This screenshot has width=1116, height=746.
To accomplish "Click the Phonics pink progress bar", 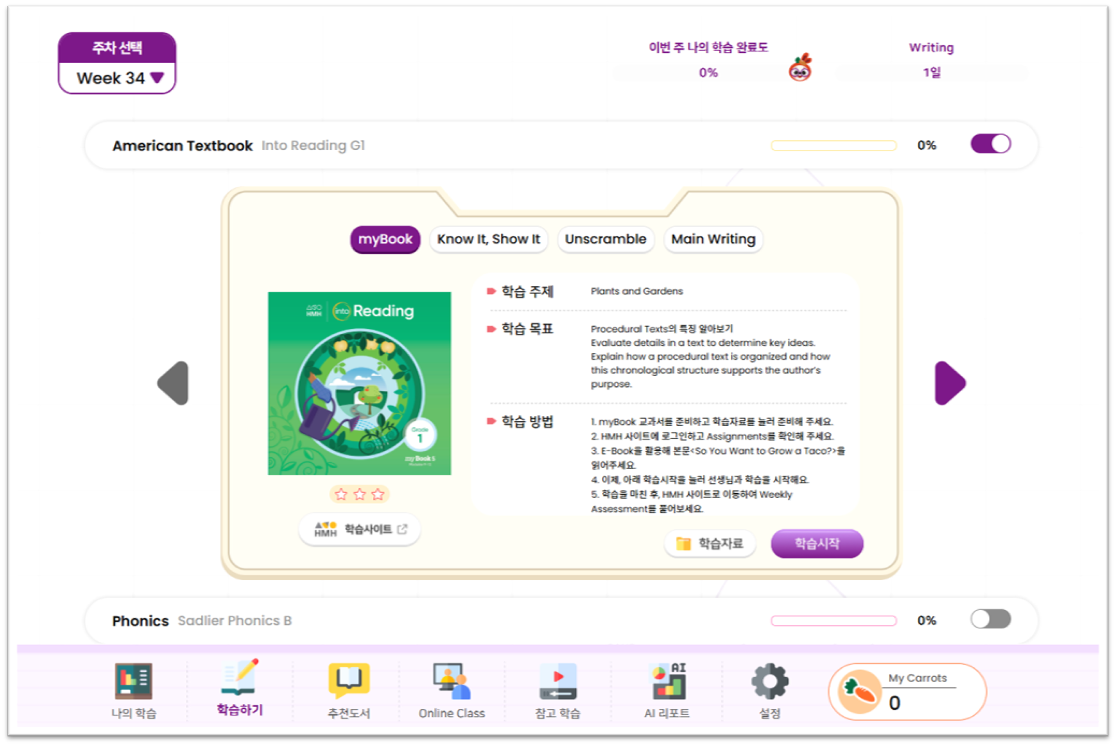I will pyautogui.click(x=833, y=621).
